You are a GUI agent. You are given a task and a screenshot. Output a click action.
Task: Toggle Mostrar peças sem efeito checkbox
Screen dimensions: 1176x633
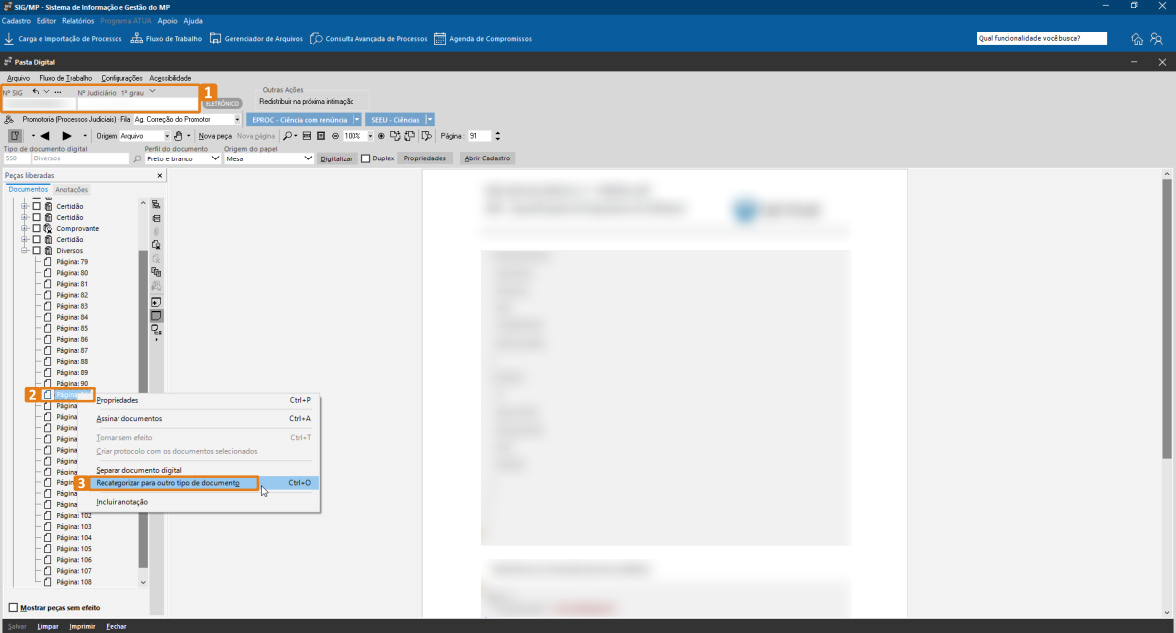click(13, 607)
